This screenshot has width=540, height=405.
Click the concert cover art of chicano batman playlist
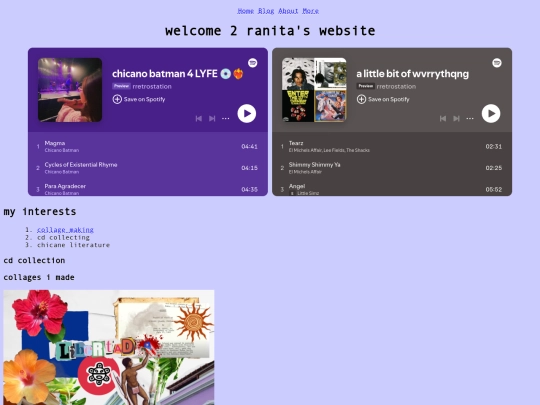point(70,90)
